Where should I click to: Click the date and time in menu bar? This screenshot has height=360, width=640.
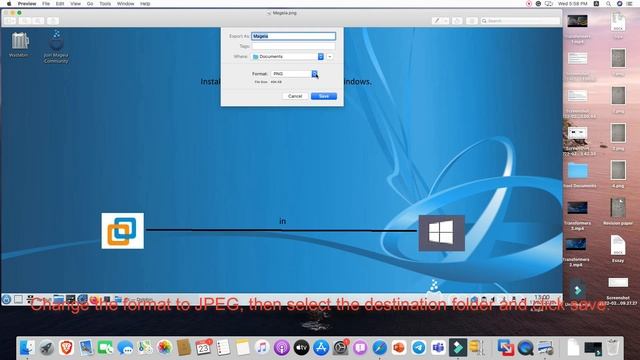(x=573, y=3)
